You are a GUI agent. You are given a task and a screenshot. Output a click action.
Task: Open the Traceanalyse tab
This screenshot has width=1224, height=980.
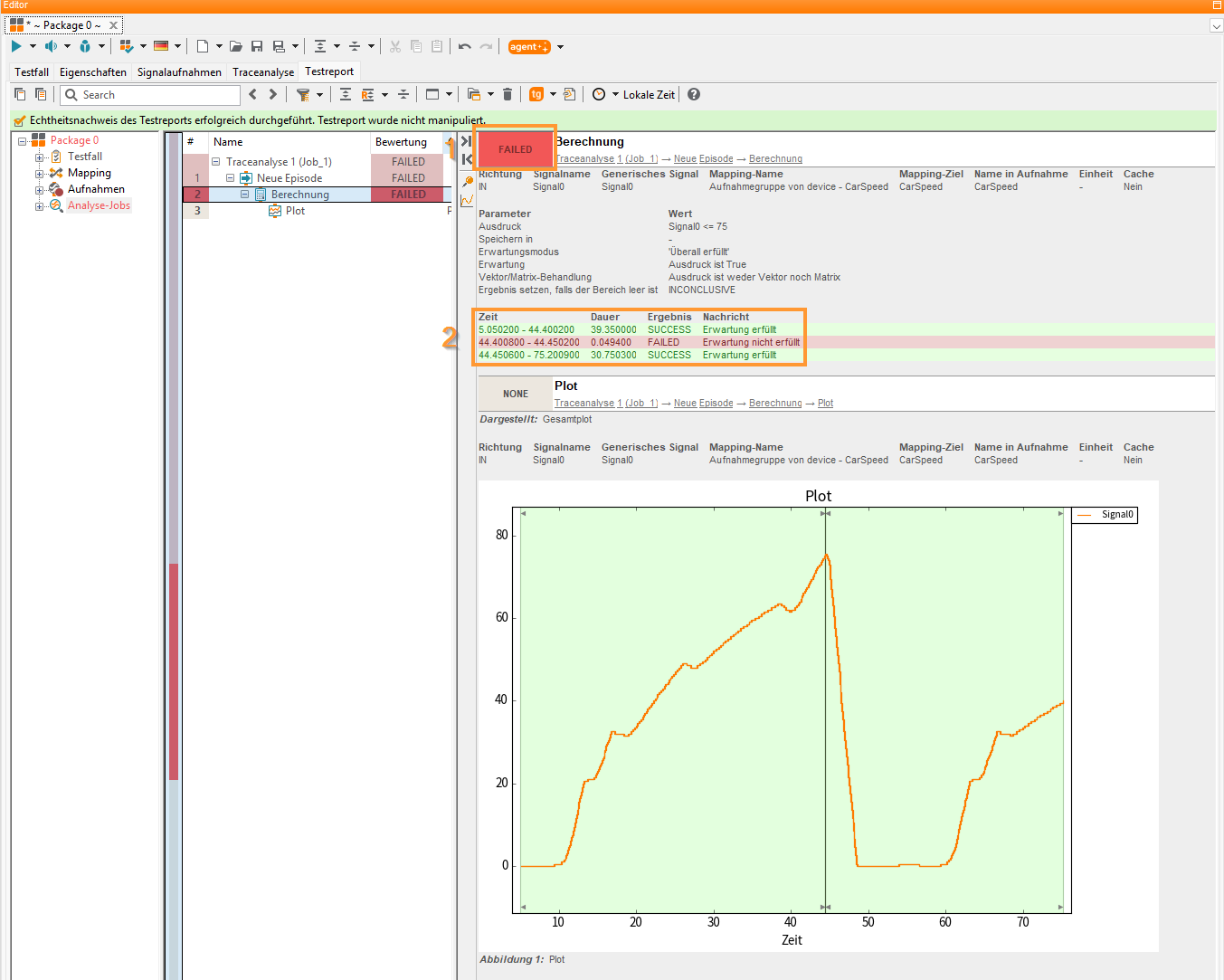[x=263, y=71]
